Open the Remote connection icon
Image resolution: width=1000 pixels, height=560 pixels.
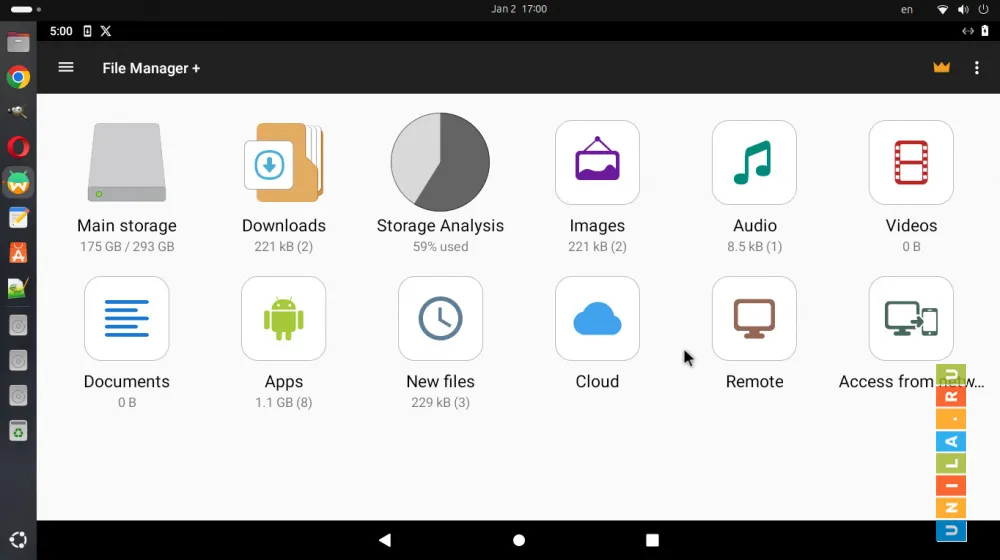[754, 319]
